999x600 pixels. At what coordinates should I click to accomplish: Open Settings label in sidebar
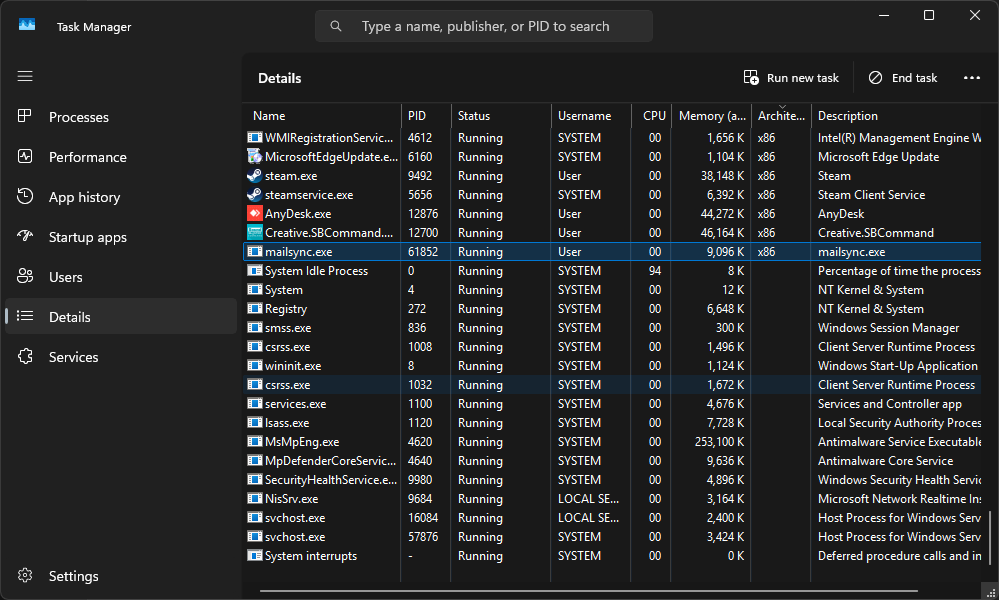coord(74,576)
